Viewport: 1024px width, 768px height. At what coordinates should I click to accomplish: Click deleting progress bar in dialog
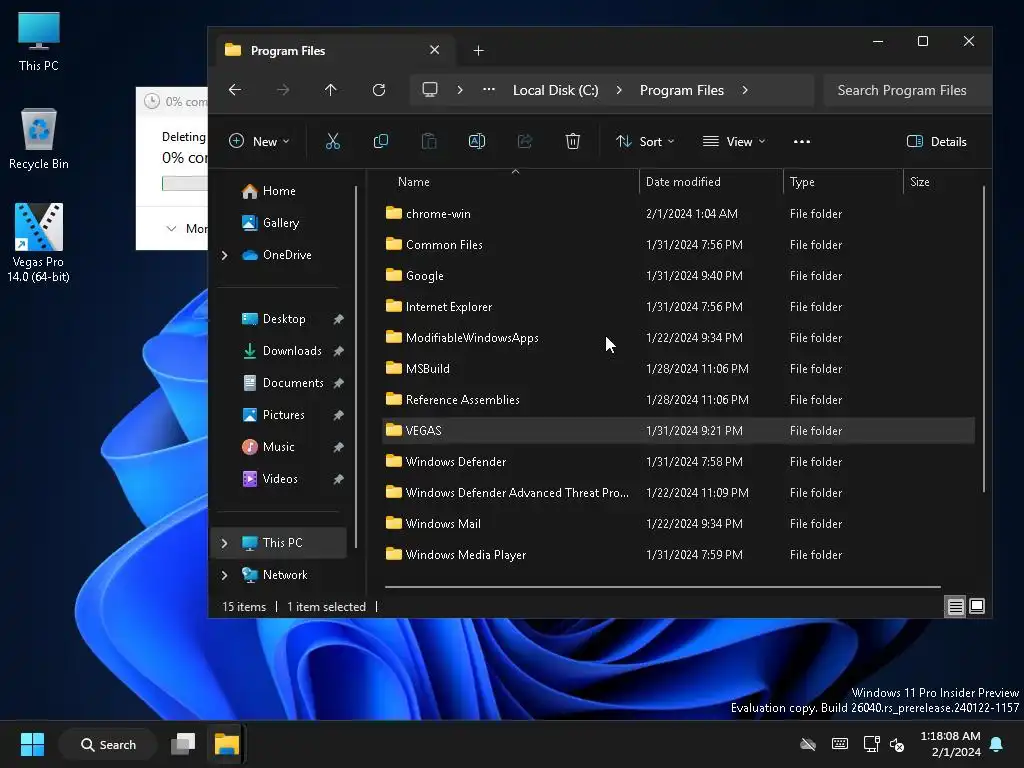(x=185, y=184)
